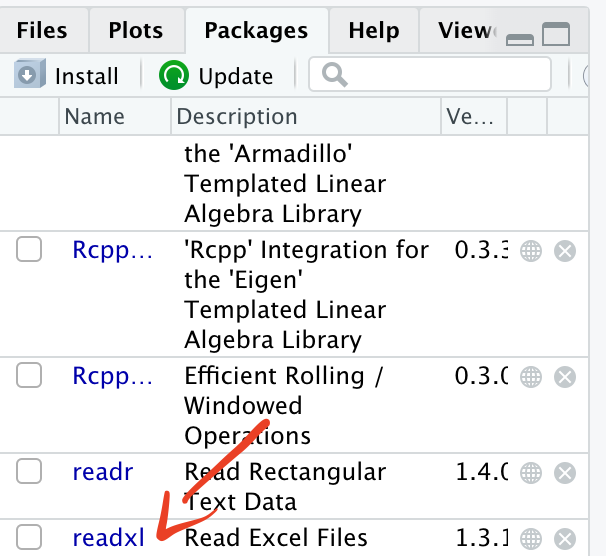The width and height of the screenshot is (606, 556).
Task: Open globe link for RcppRoll row
Action: click(531, 377)
